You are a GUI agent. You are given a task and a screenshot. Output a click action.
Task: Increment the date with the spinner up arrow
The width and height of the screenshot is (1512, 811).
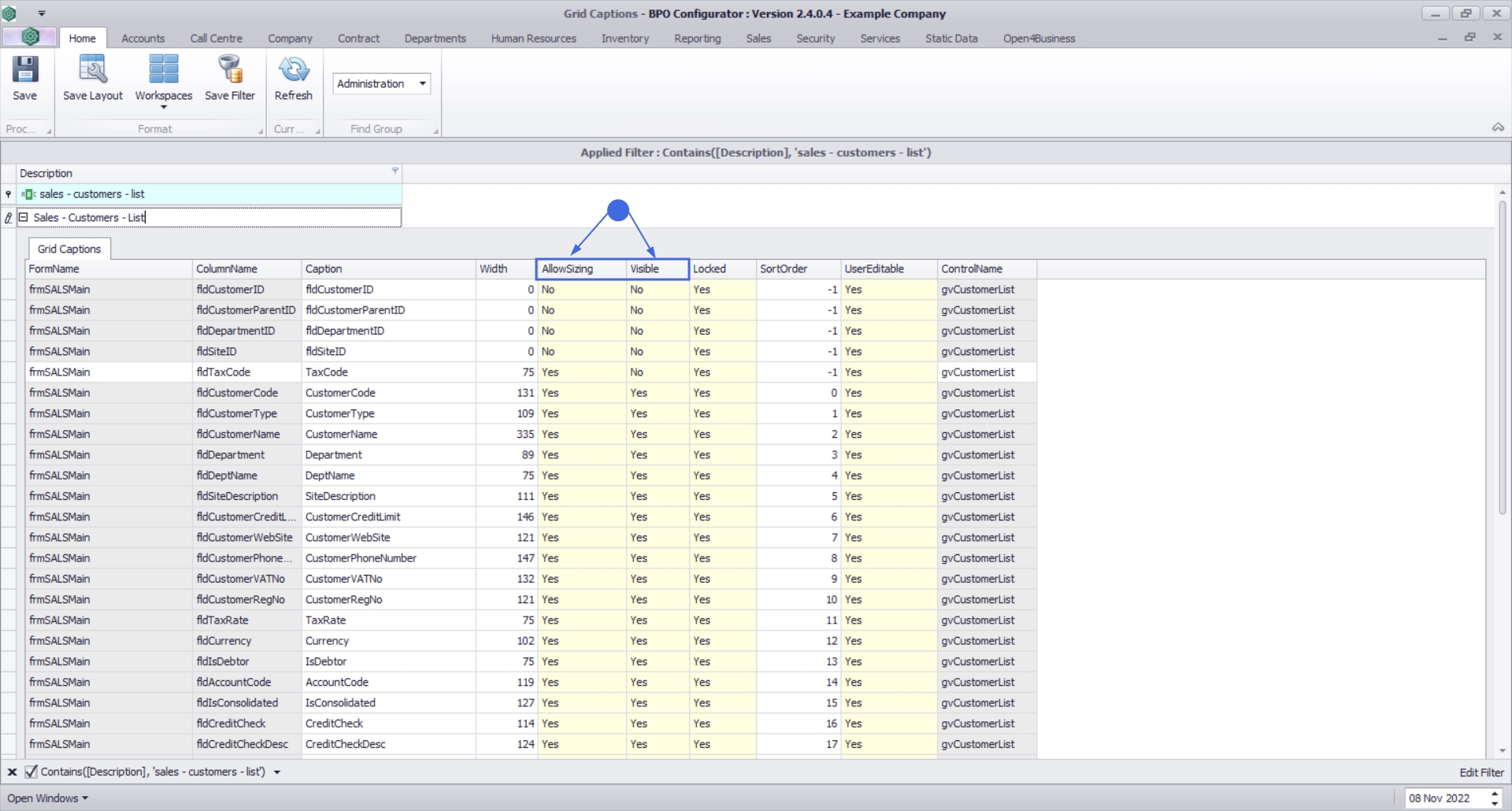click(1495, 794)
